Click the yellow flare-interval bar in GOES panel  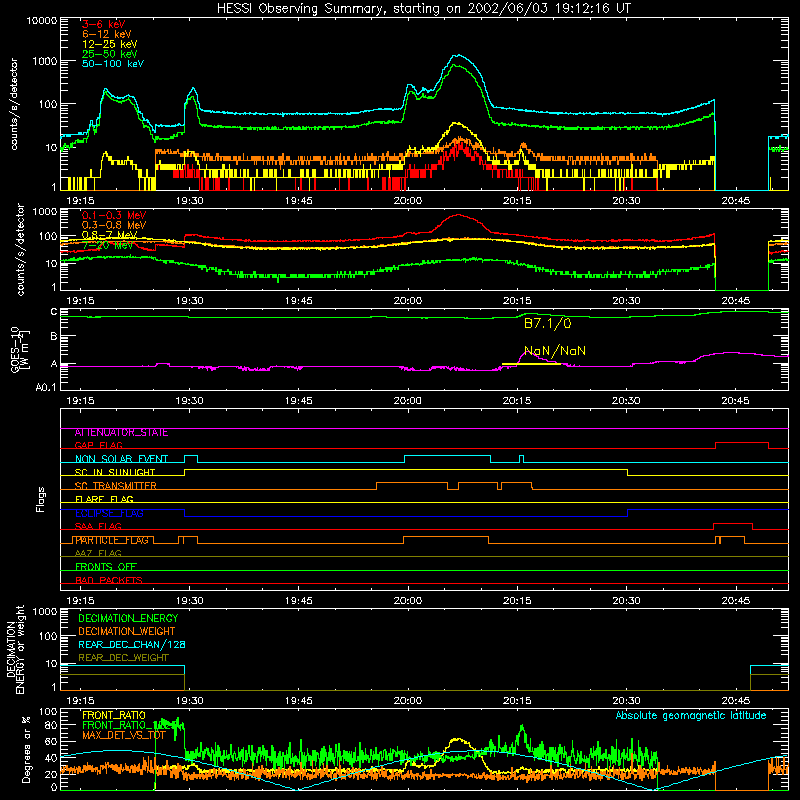[x=531, y=364]
